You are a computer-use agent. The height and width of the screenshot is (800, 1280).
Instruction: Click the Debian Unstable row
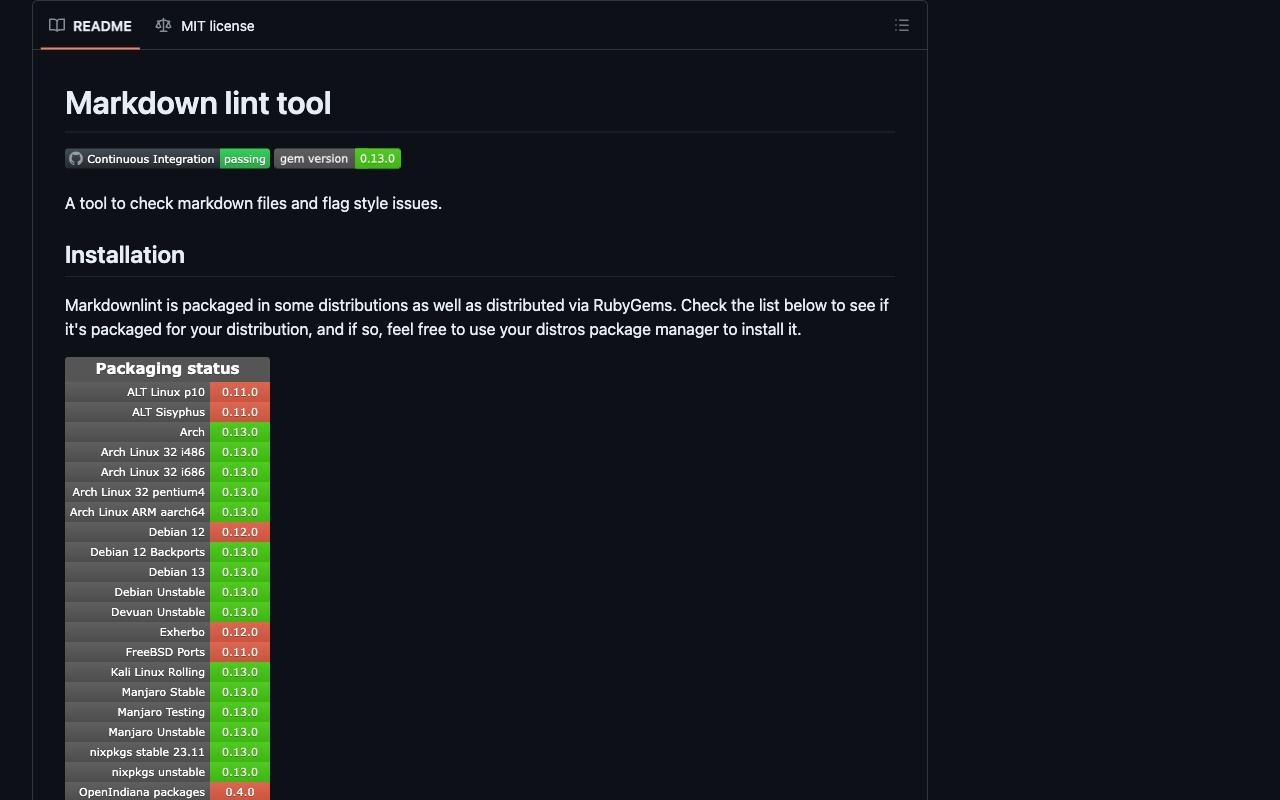(167, 592)
